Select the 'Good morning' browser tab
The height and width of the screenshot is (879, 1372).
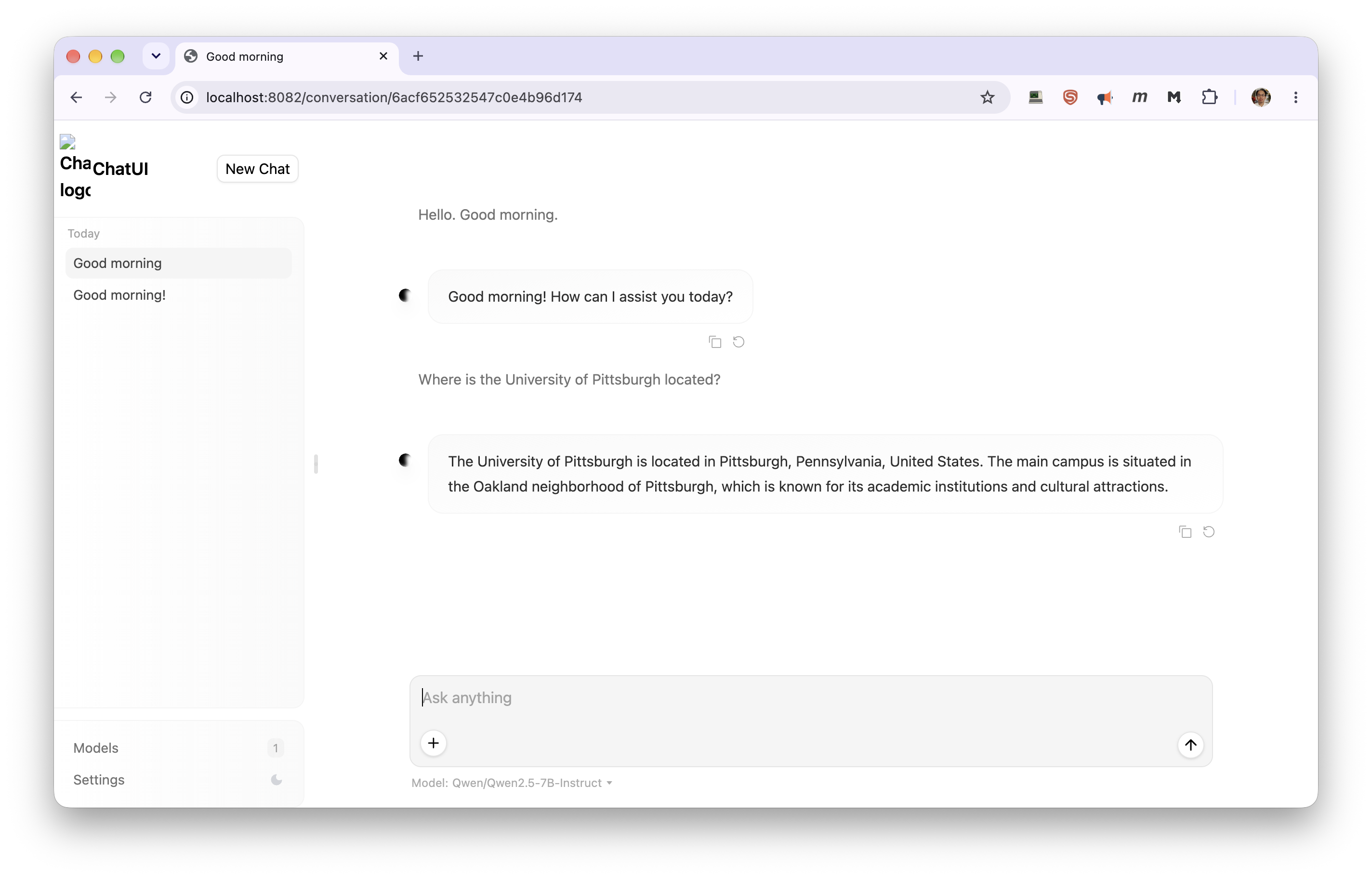286,56
